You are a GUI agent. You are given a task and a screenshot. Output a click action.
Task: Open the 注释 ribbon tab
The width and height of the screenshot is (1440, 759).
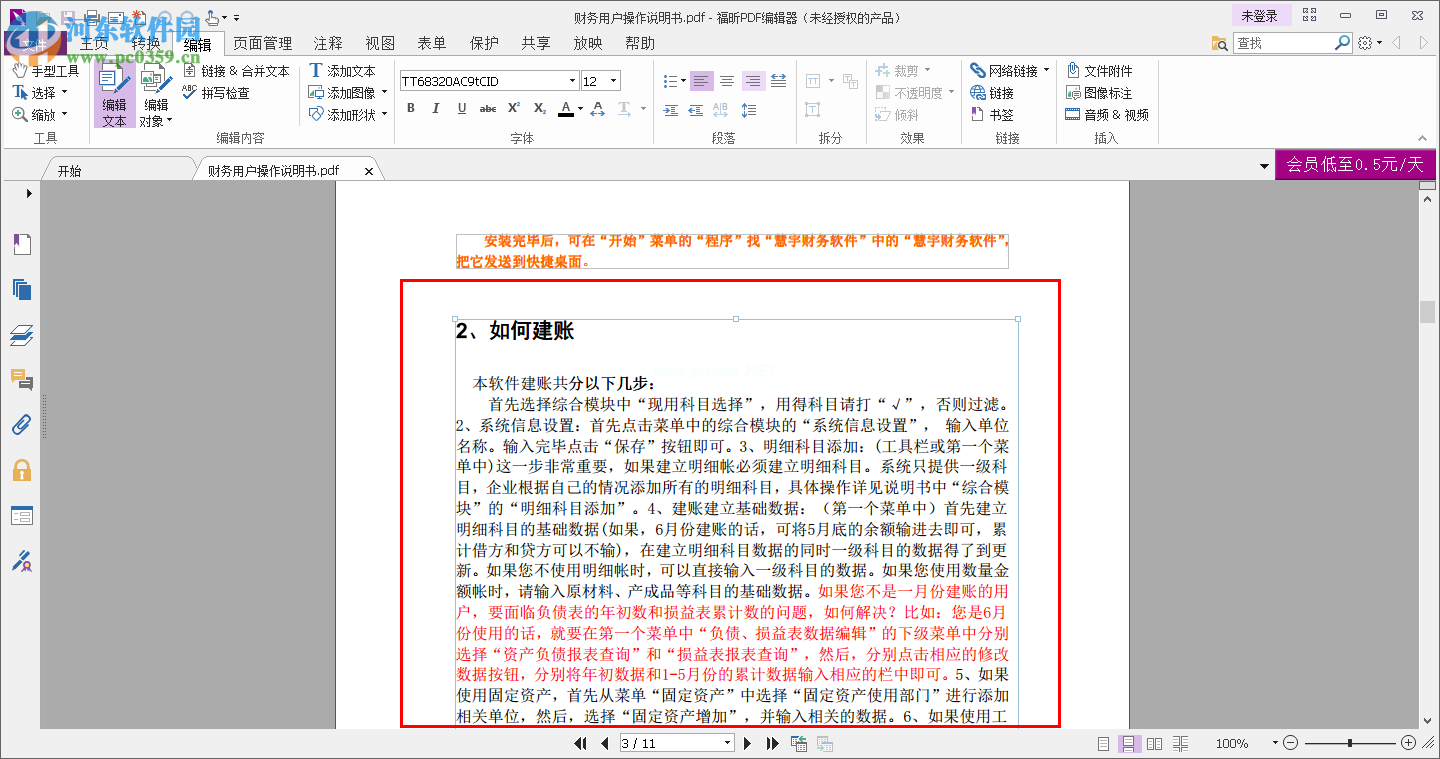pyautogui.click(x=328, y=43)
